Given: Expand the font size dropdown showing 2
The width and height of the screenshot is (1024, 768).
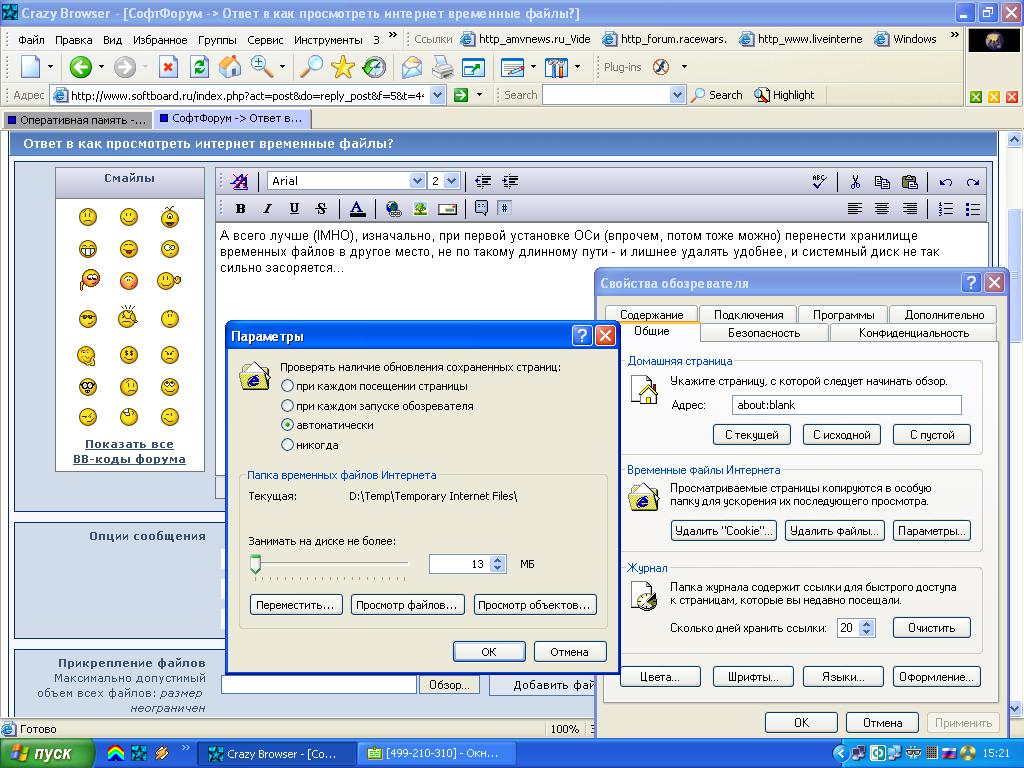Looking at the screenshot, I should point(451,181).
